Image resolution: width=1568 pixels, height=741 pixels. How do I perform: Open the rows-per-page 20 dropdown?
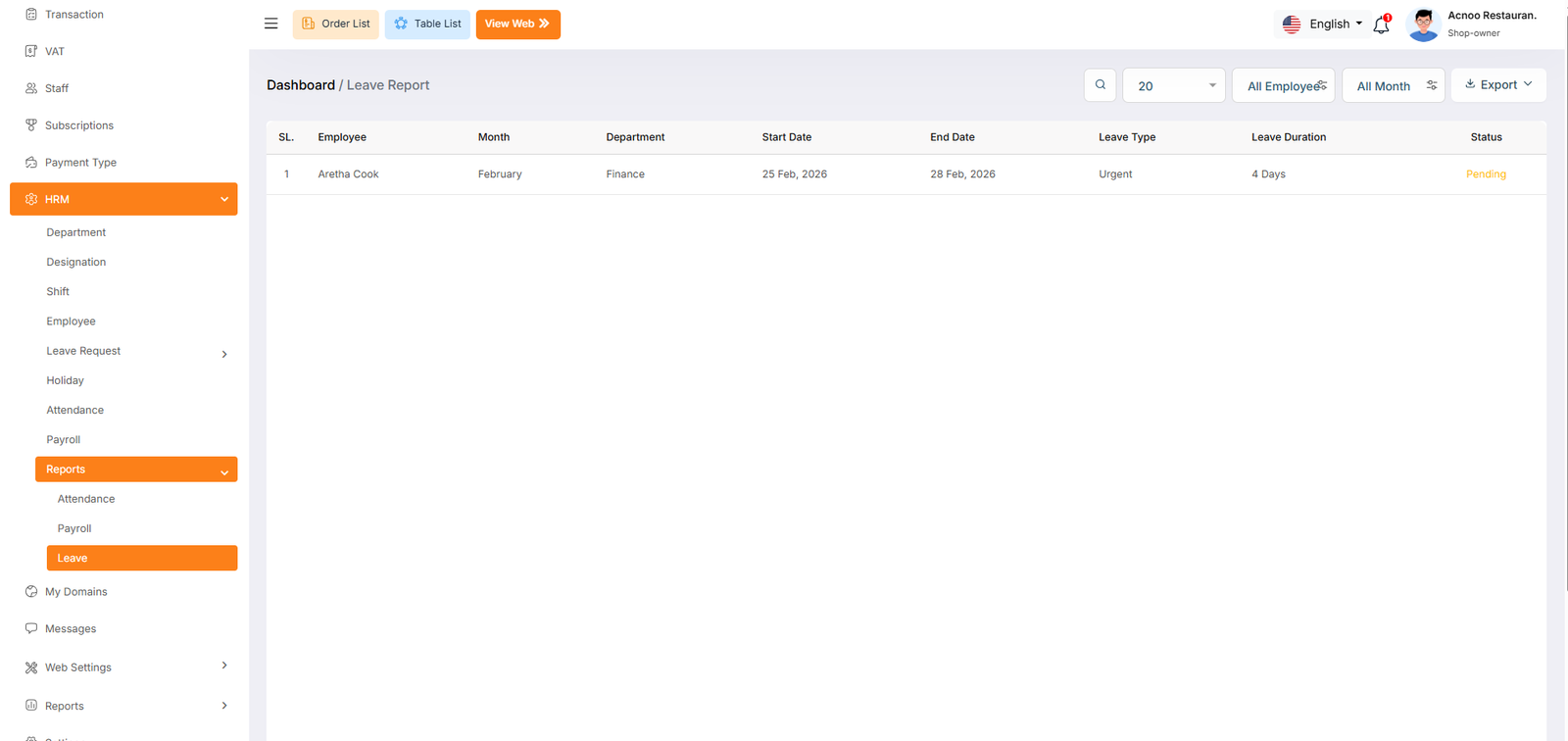coord(1173,86)
